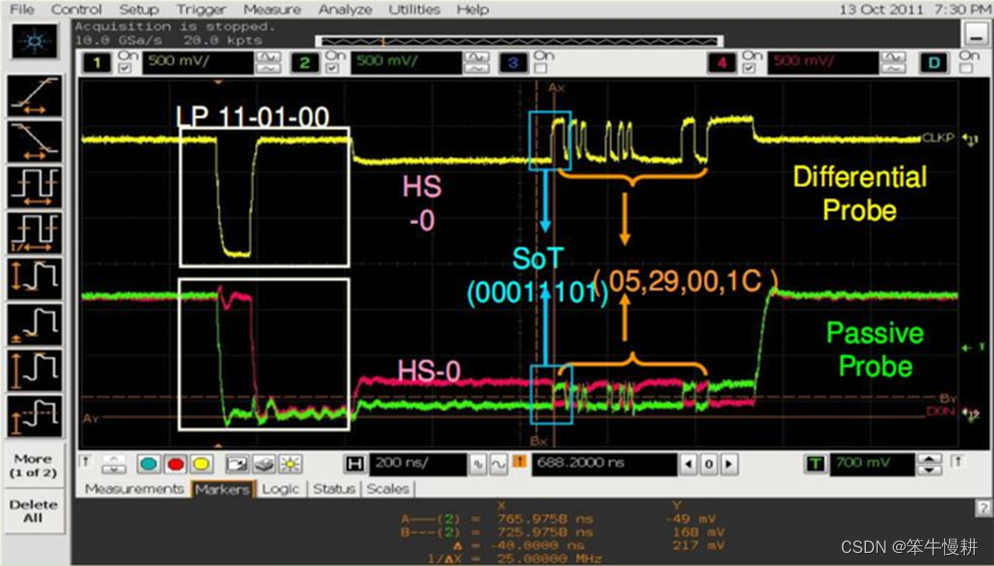Click the channel 1 button
The image size is (994, 566).
[x=97, y=63]
